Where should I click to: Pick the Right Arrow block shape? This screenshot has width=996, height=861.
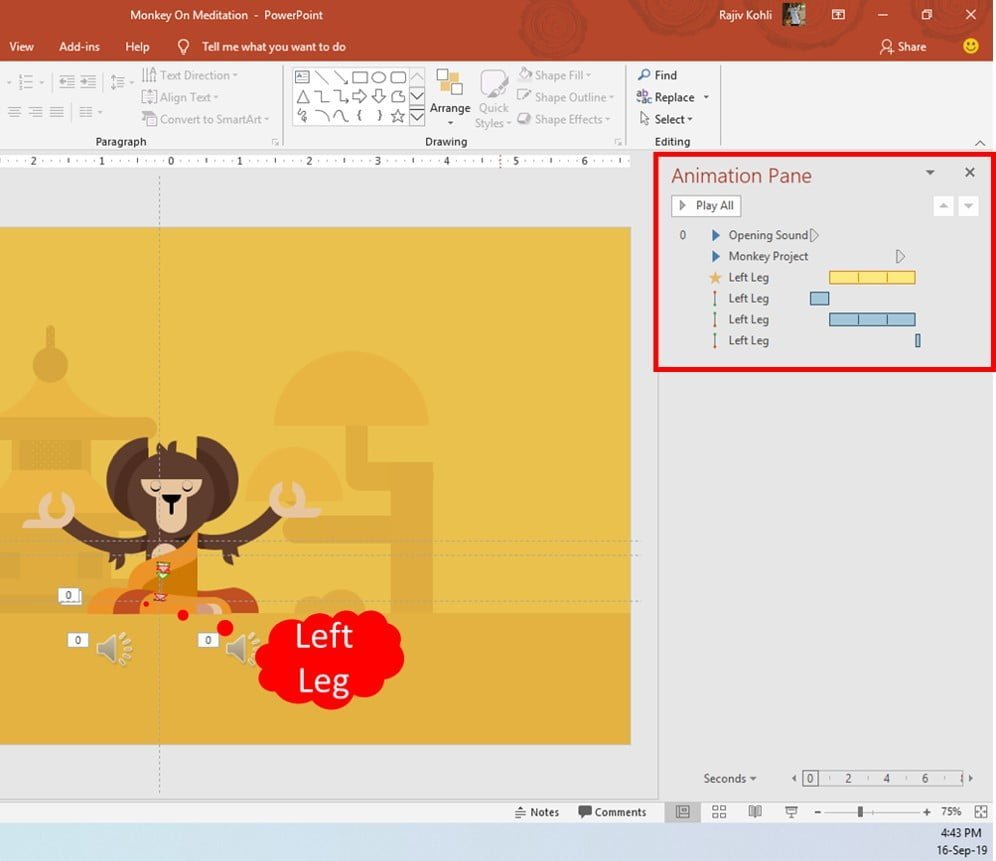[360, 97]
